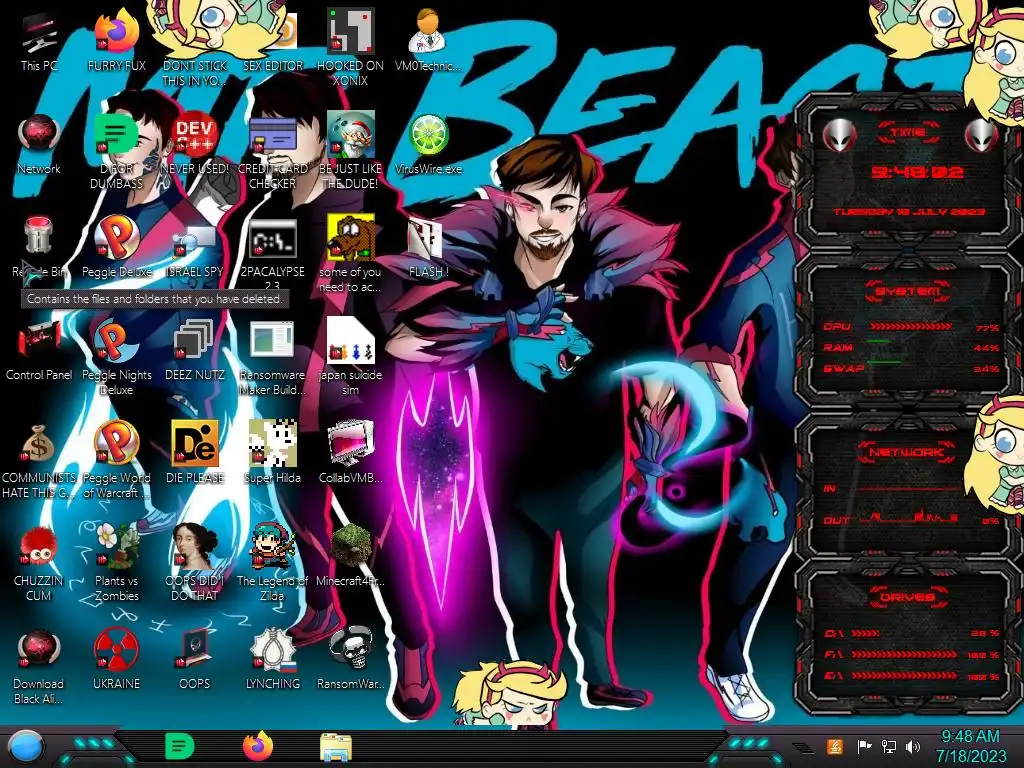
Task: Open the Start orb button
Action: pyautogui.click(x=26, y=746)
